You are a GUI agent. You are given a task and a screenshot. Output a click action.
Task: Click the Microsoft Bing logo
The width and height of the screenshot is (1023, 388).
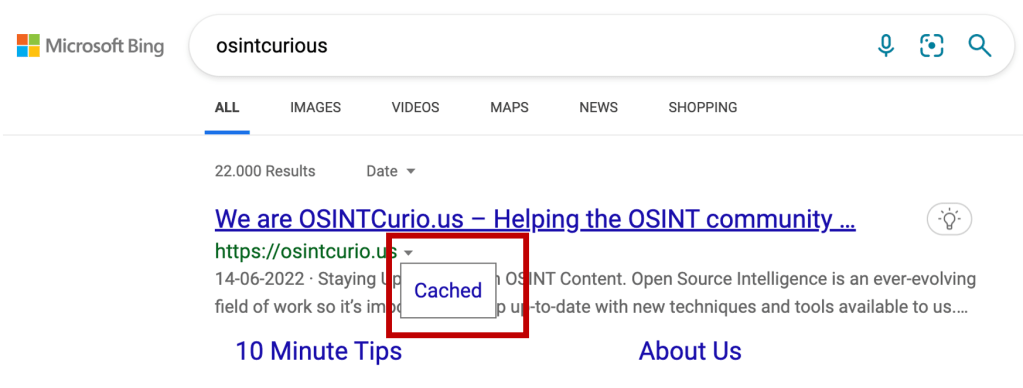91,46
